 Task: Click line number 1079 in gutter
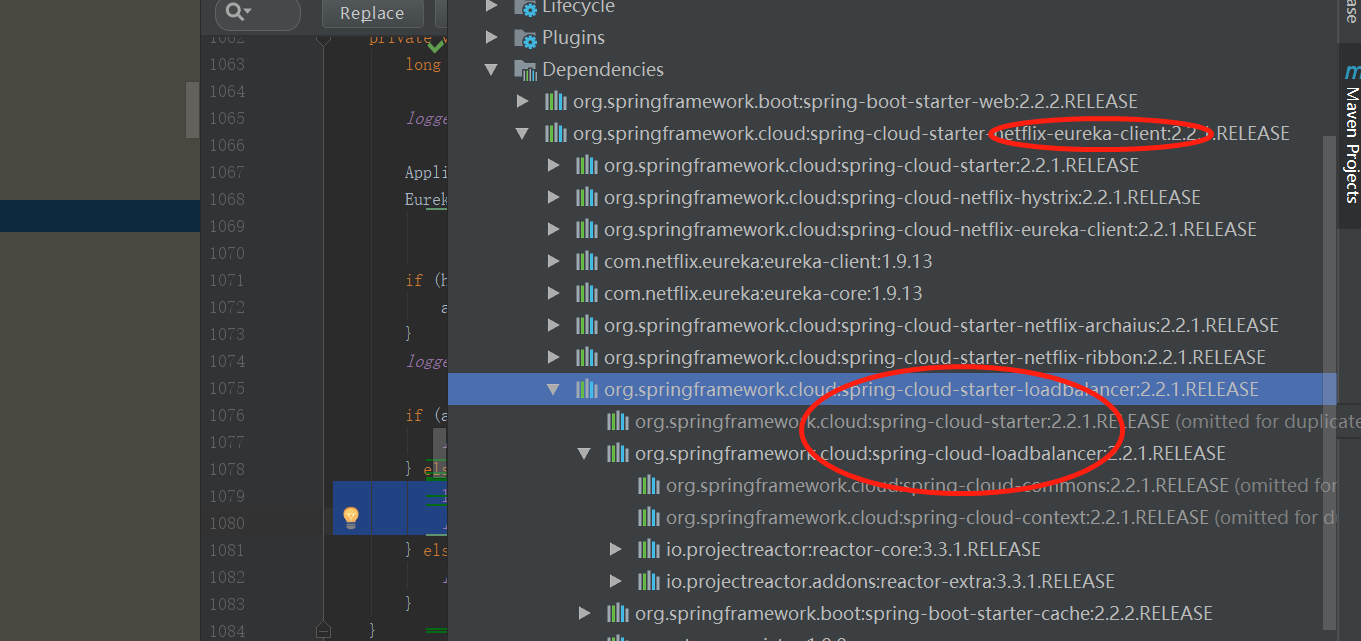point(226,496)
